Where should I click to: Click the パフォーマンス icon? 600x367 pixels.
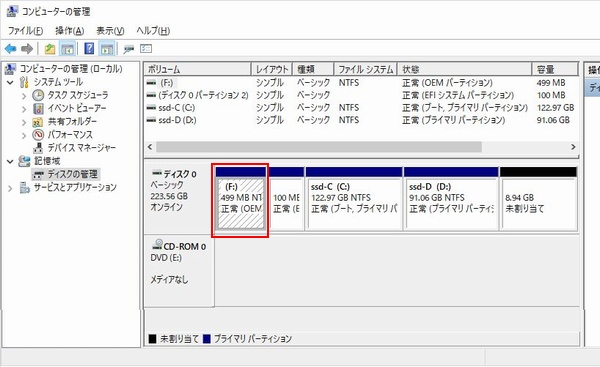click(x=38, y=135)
